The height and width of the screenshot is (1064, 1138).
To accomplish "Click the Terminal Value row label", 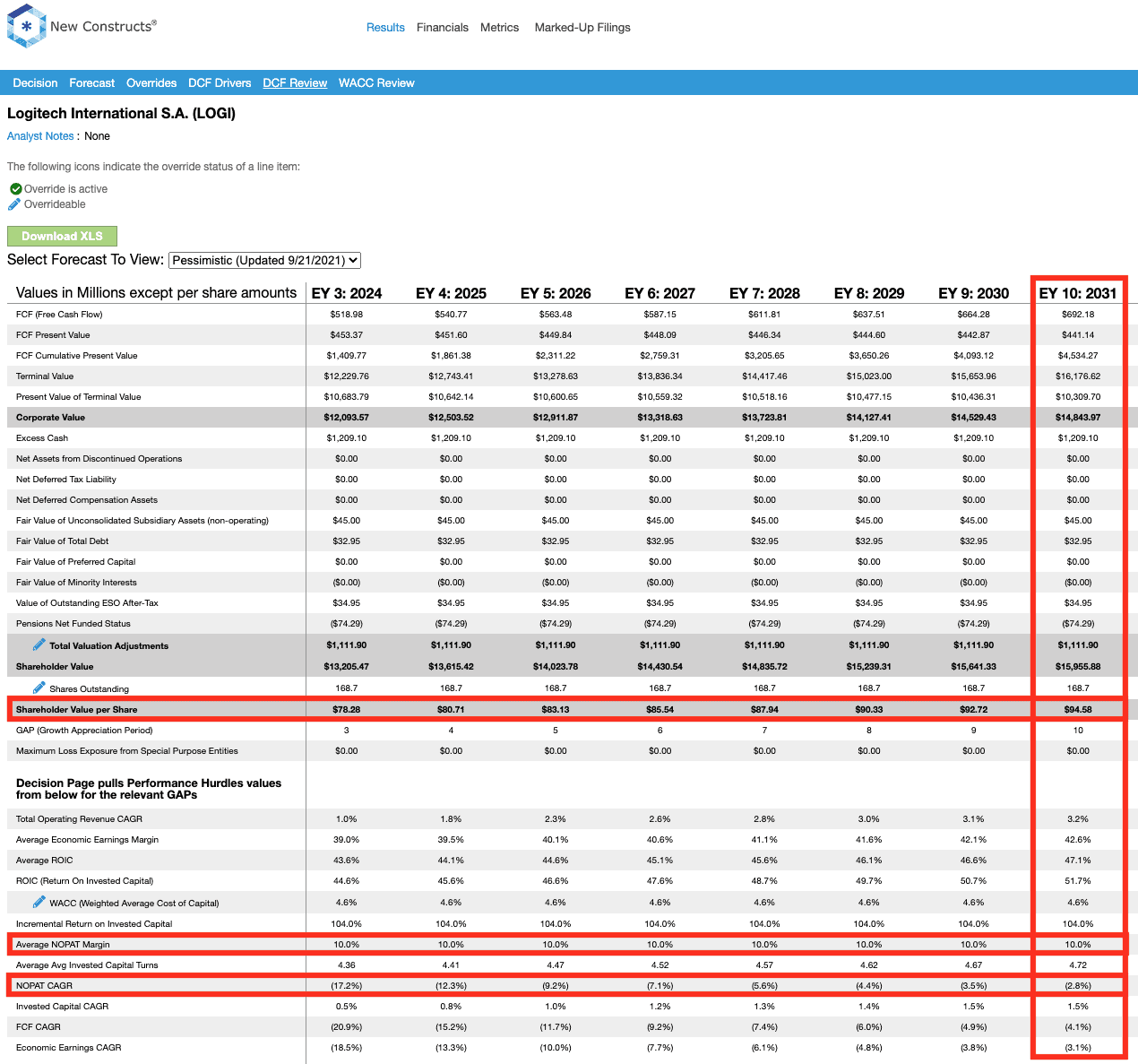I will click(45, 376).
